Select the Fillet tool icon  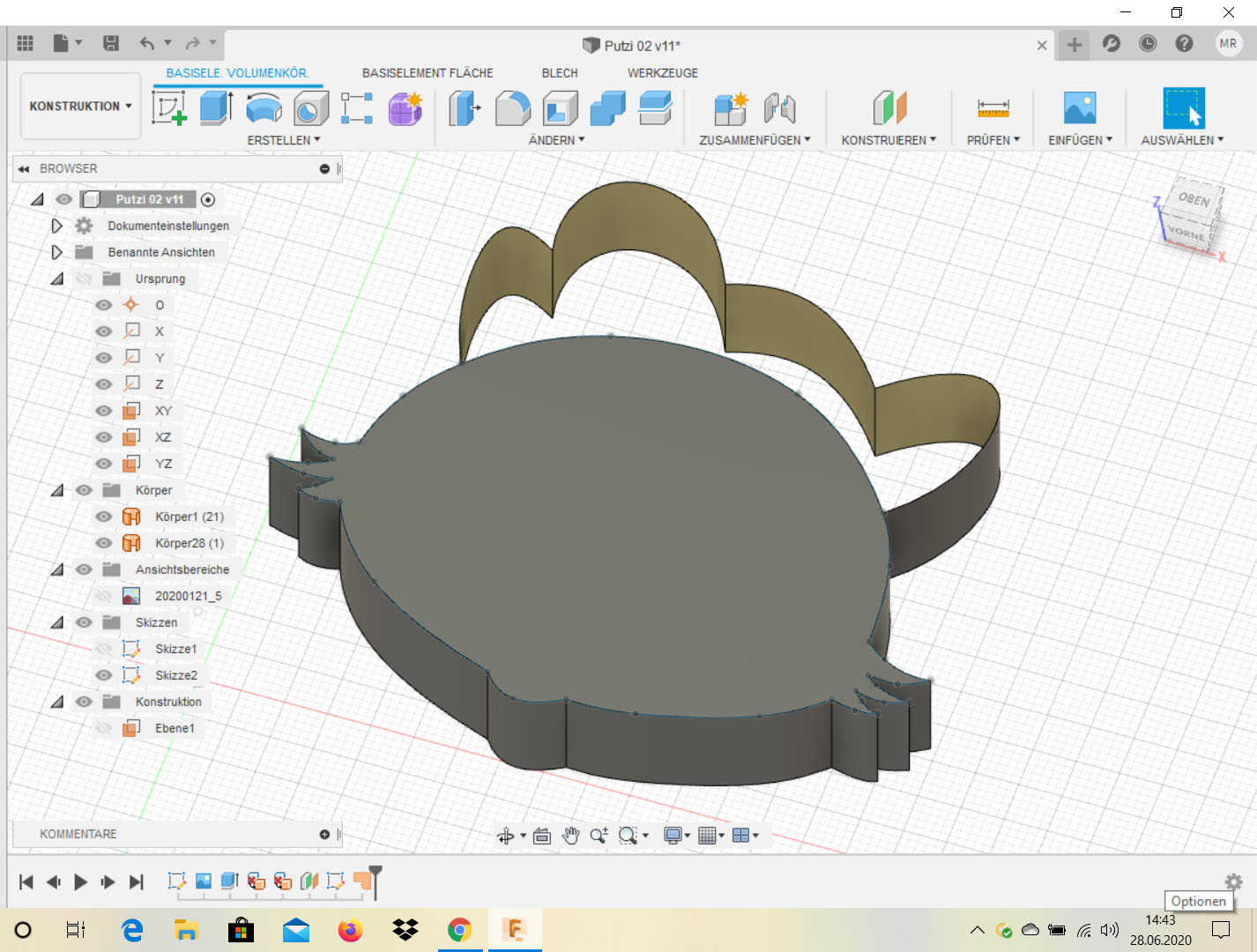(513, 108)
